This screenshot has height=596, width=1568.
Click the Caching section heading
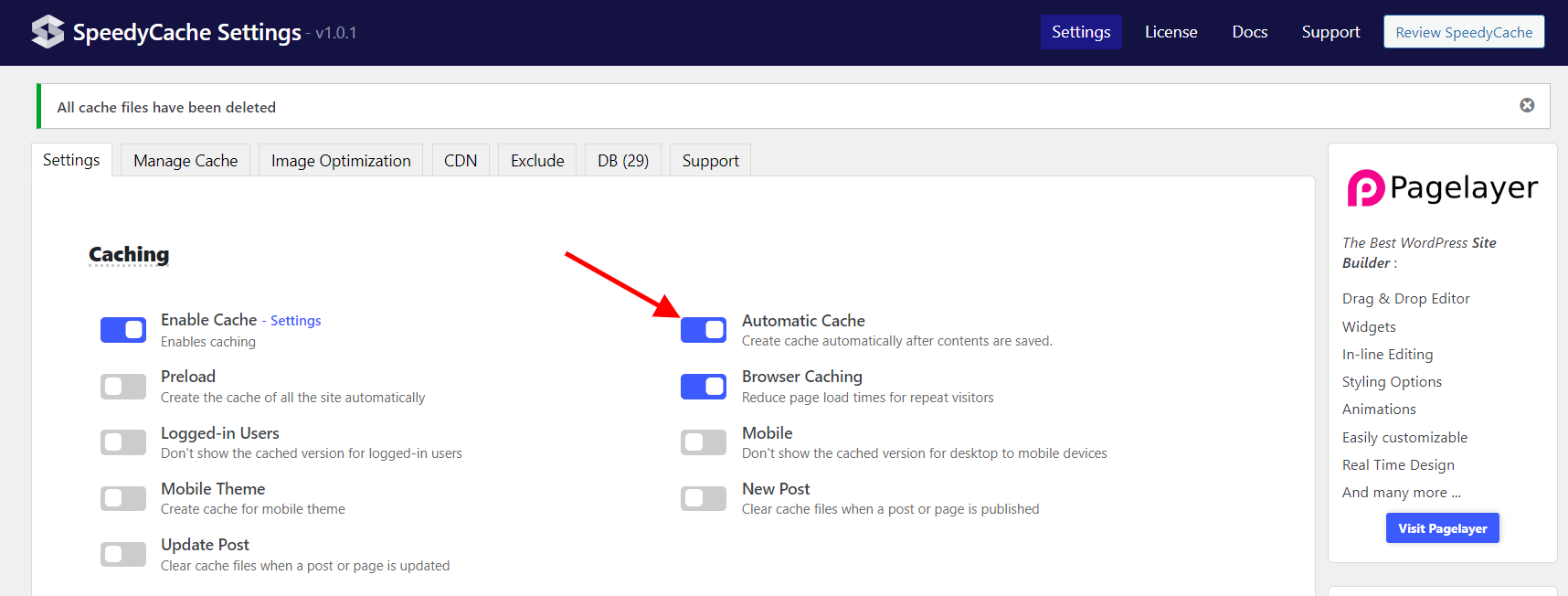click(129, 254)
